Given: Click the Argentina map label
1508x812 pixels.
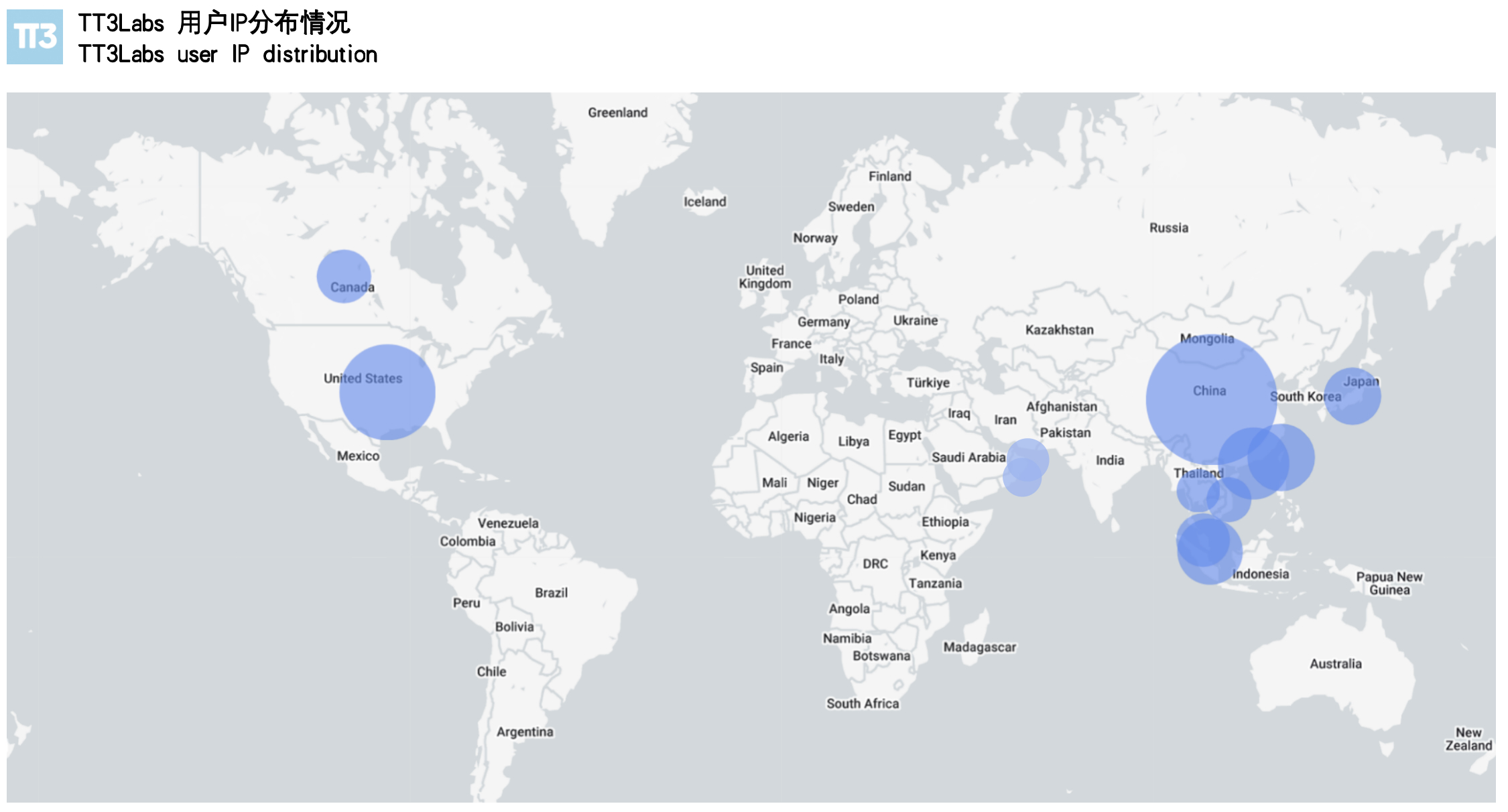Looking at the screenshot, I should click(x=525, y=732).
